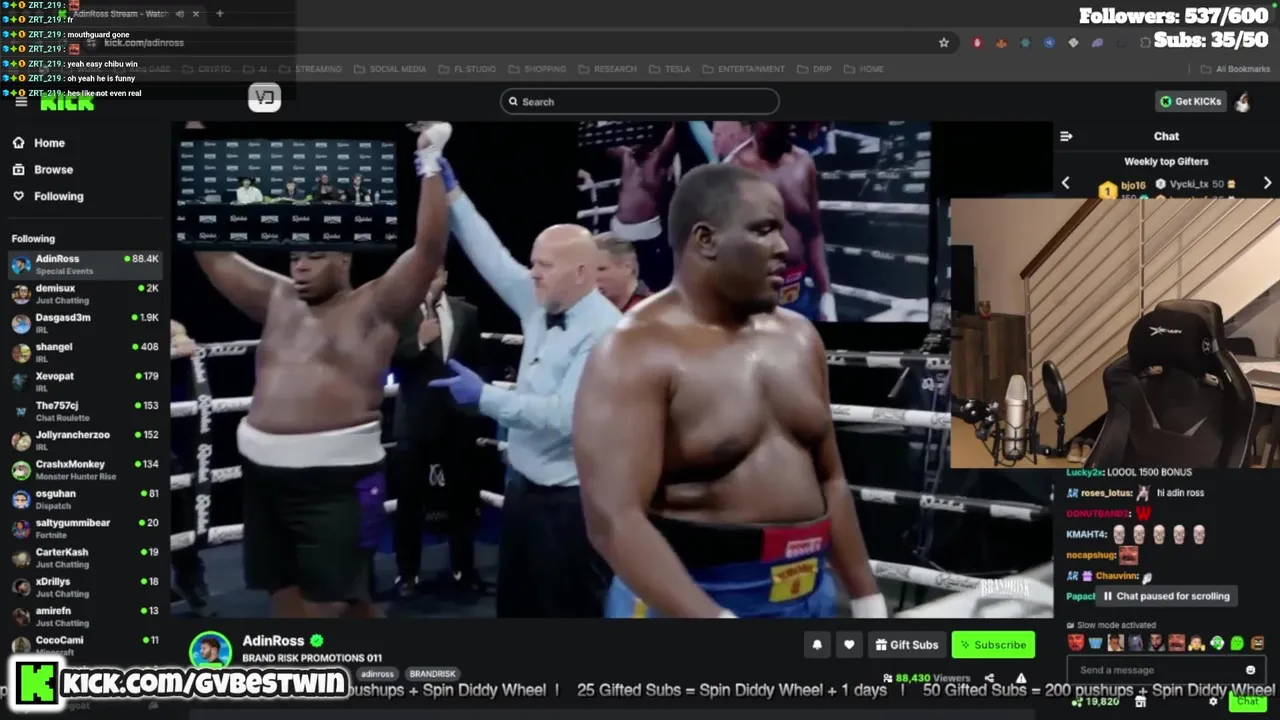Viewport: 1280px width, 720px height.
Task: Open the user profile avatar menu
Action: (x=1243, y=101)
